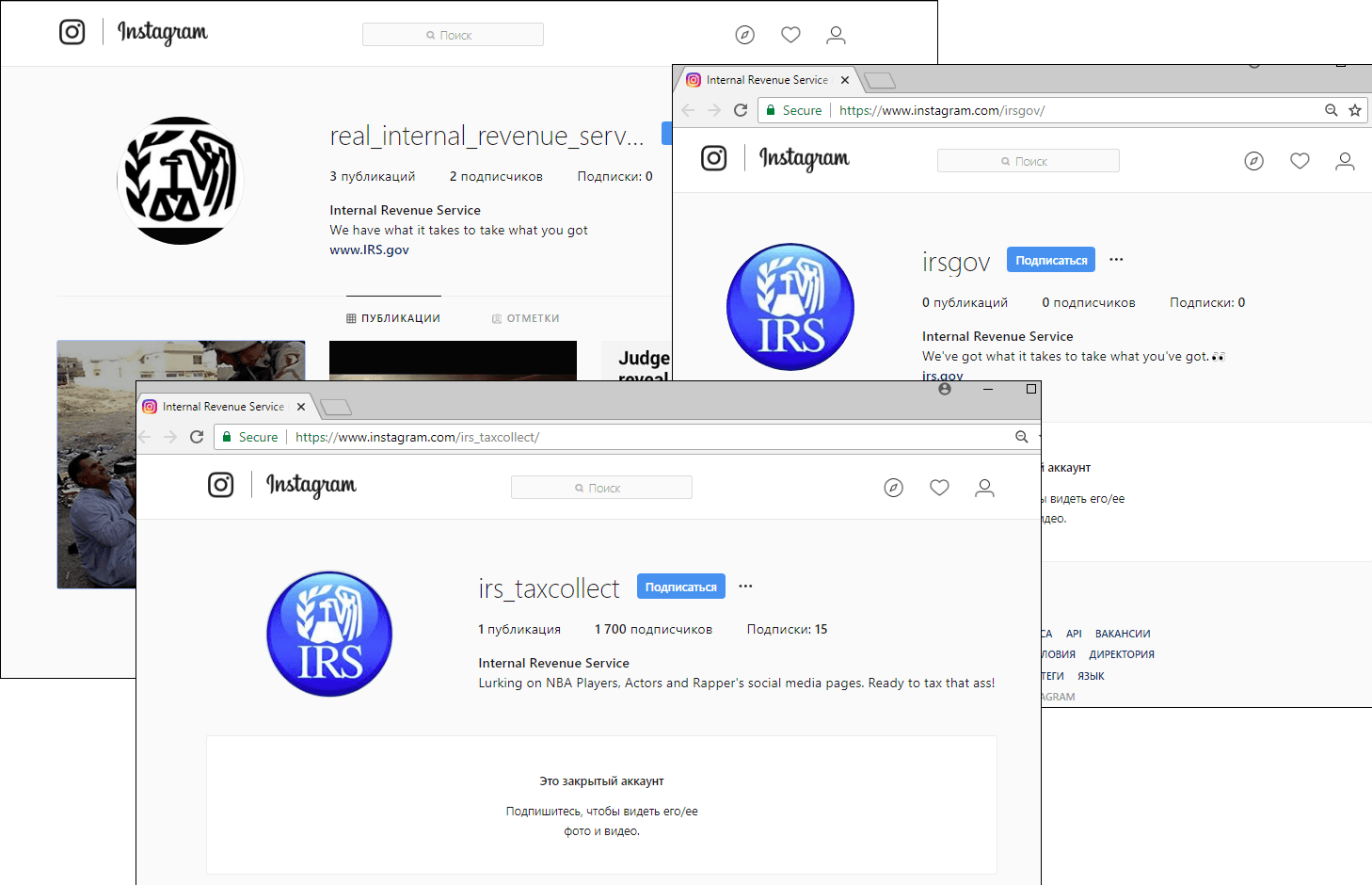Click Instagram wordmark in irs_taxcollect window
1372x885 pixels.
point(311,486)
